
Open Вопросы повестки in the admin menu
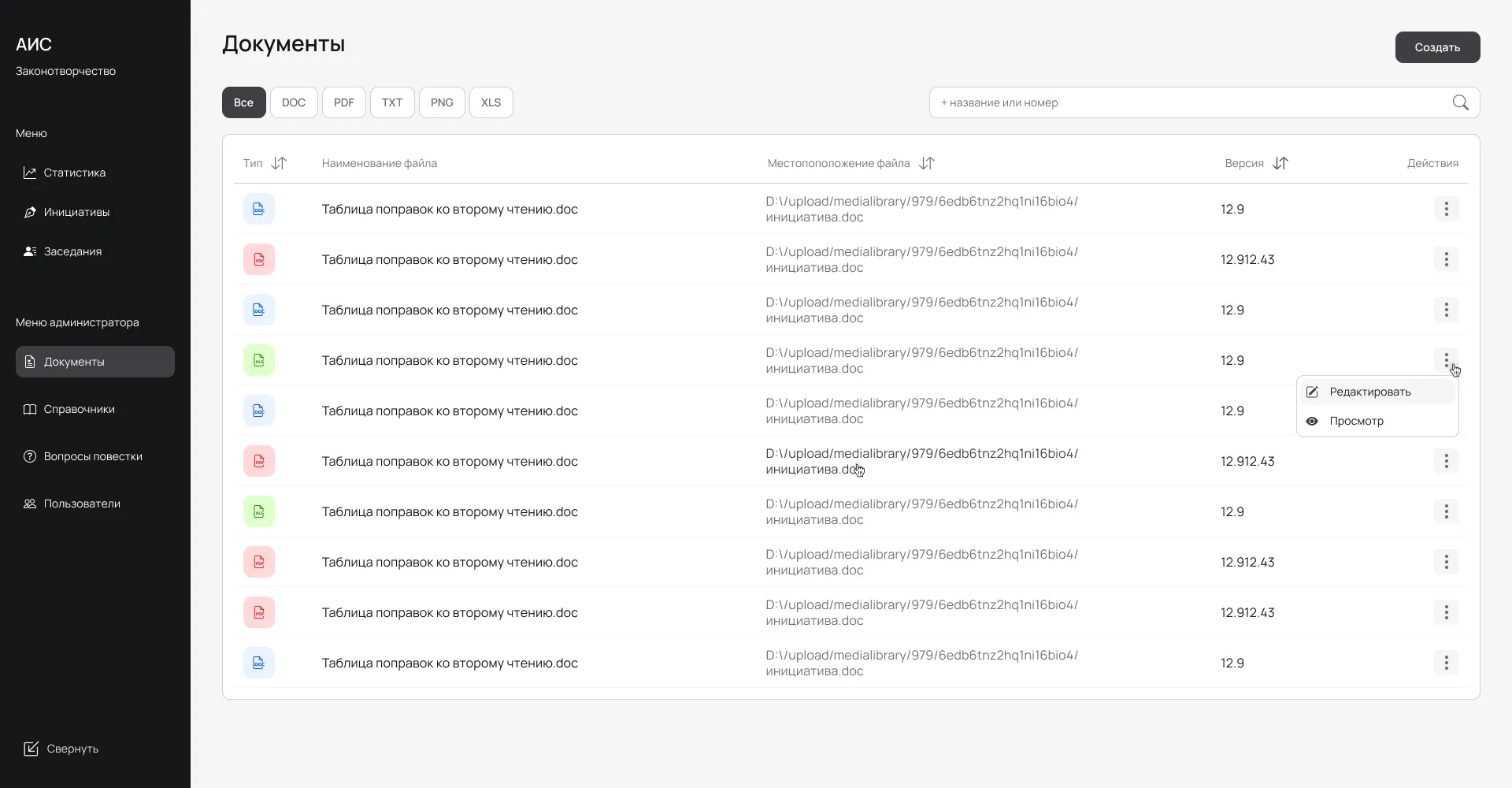(92, 456)
